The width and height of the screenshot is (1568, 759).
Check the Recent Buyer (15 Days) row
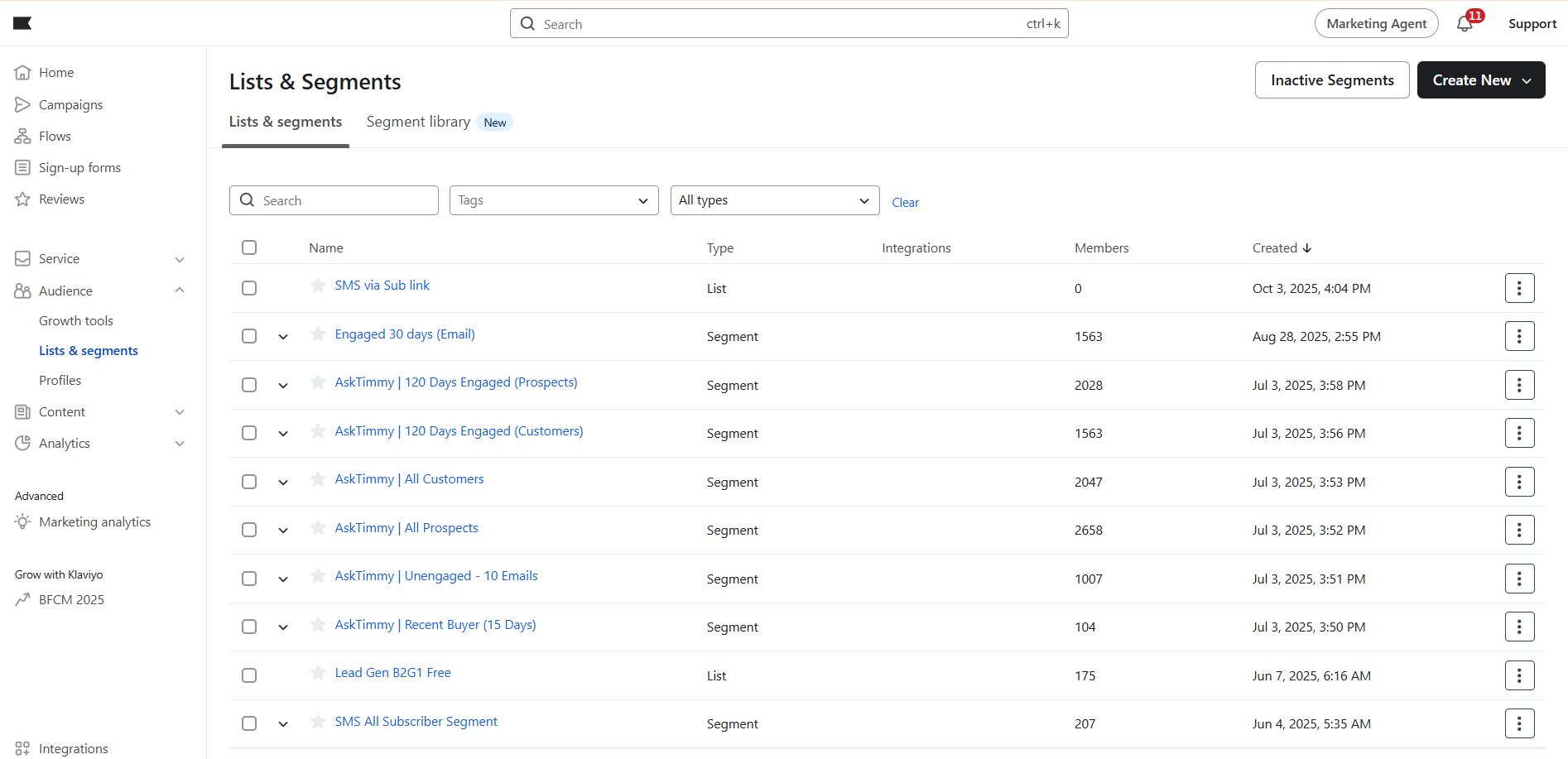[249, 627]
